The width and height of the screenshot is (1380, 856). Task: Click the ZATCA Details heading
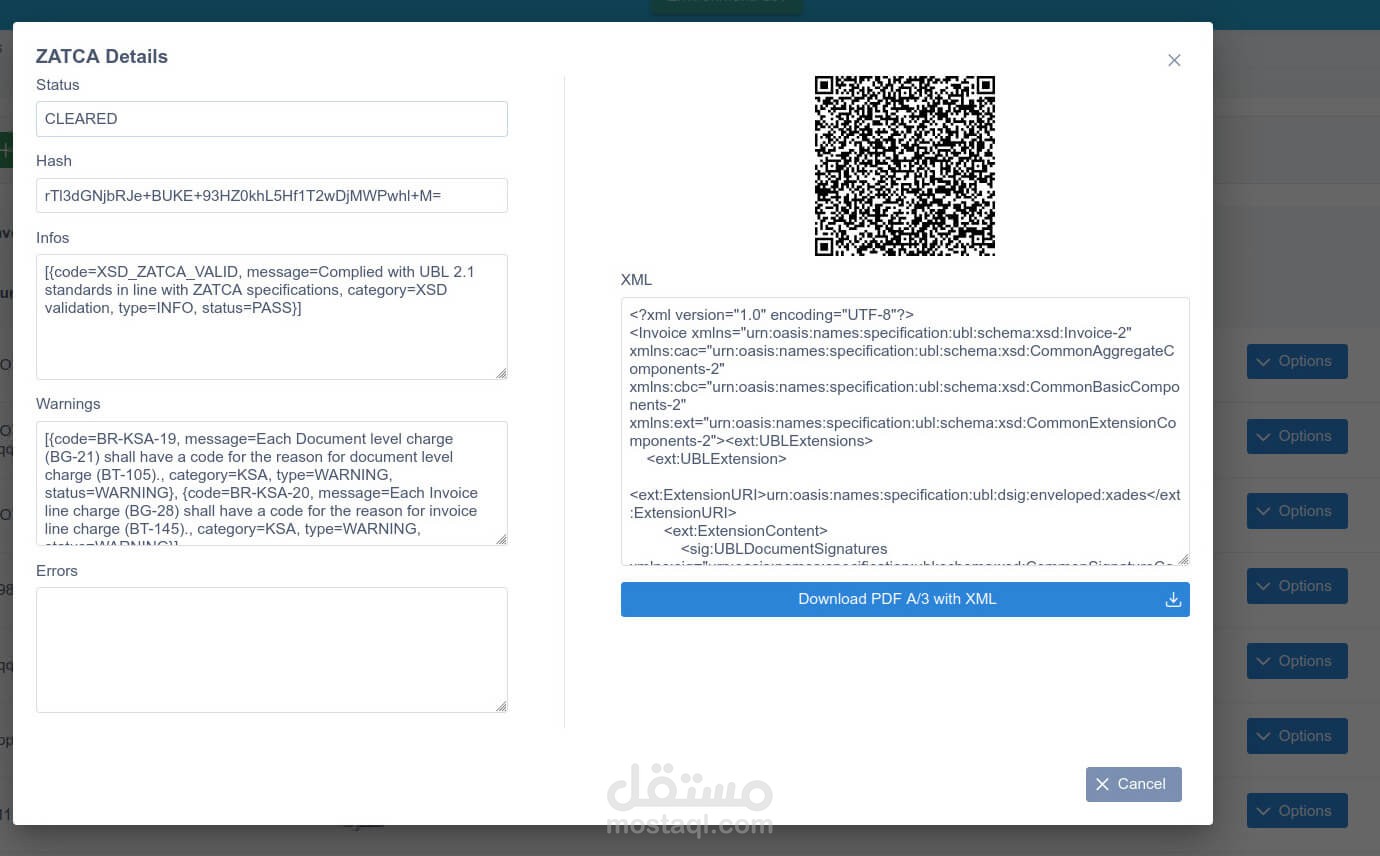(x=102, y=57)
